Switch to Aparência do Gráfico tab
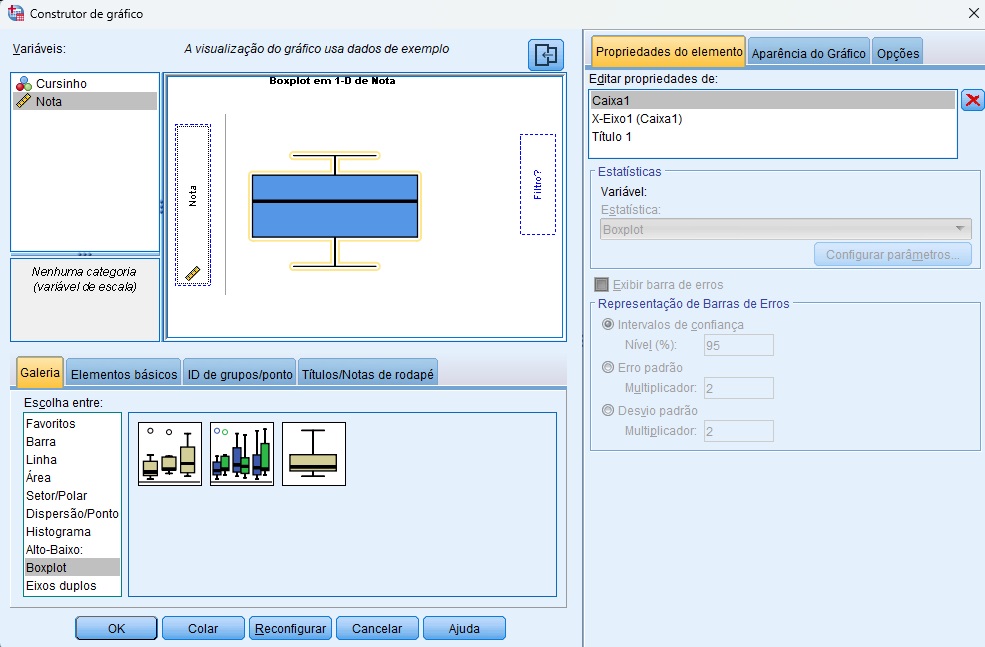 point(808,53)
